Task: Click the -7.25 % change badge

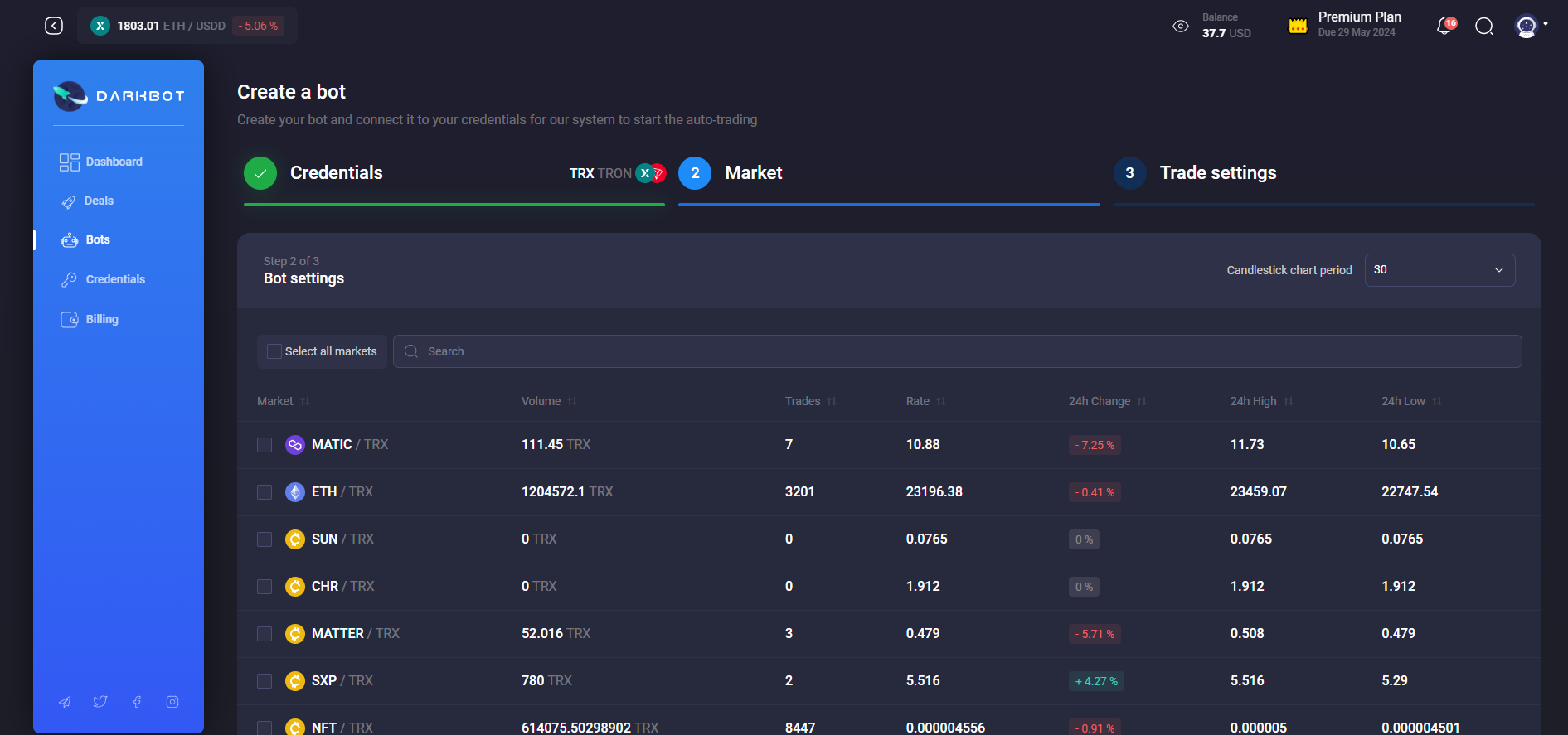Action: pos(1095,445)
